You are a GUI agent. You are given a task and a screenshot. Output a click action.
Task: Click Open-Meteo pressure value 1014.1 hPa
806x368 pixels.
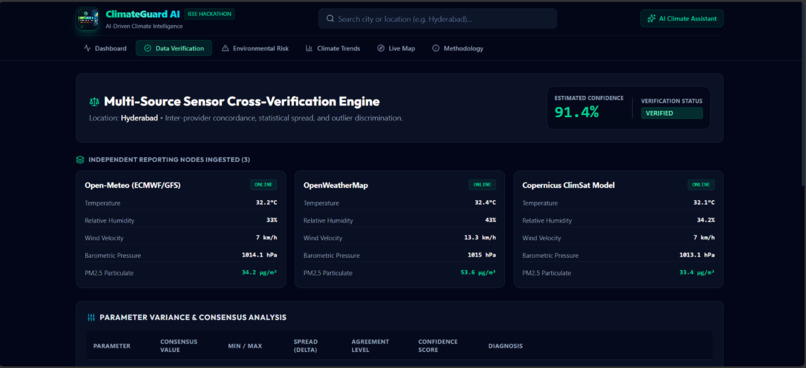pos(260,255)
